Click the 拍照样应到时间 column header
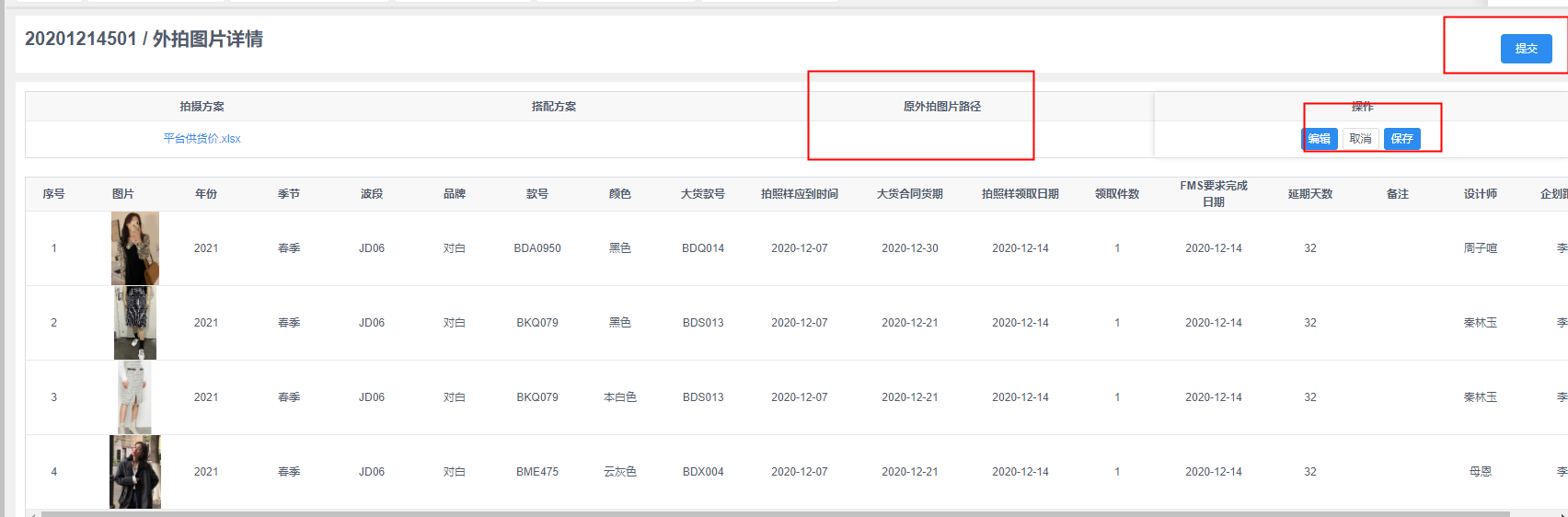The image size is (1568, 517). (799, 194)
